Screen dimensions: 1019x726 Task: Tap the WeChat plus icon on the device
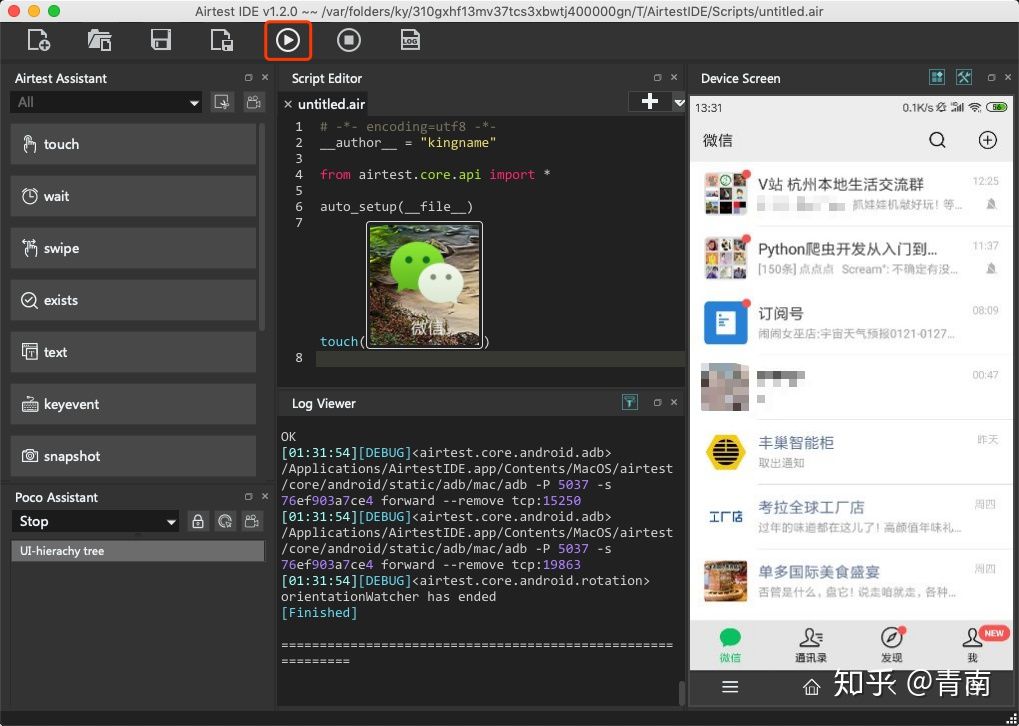click(988, 140)
